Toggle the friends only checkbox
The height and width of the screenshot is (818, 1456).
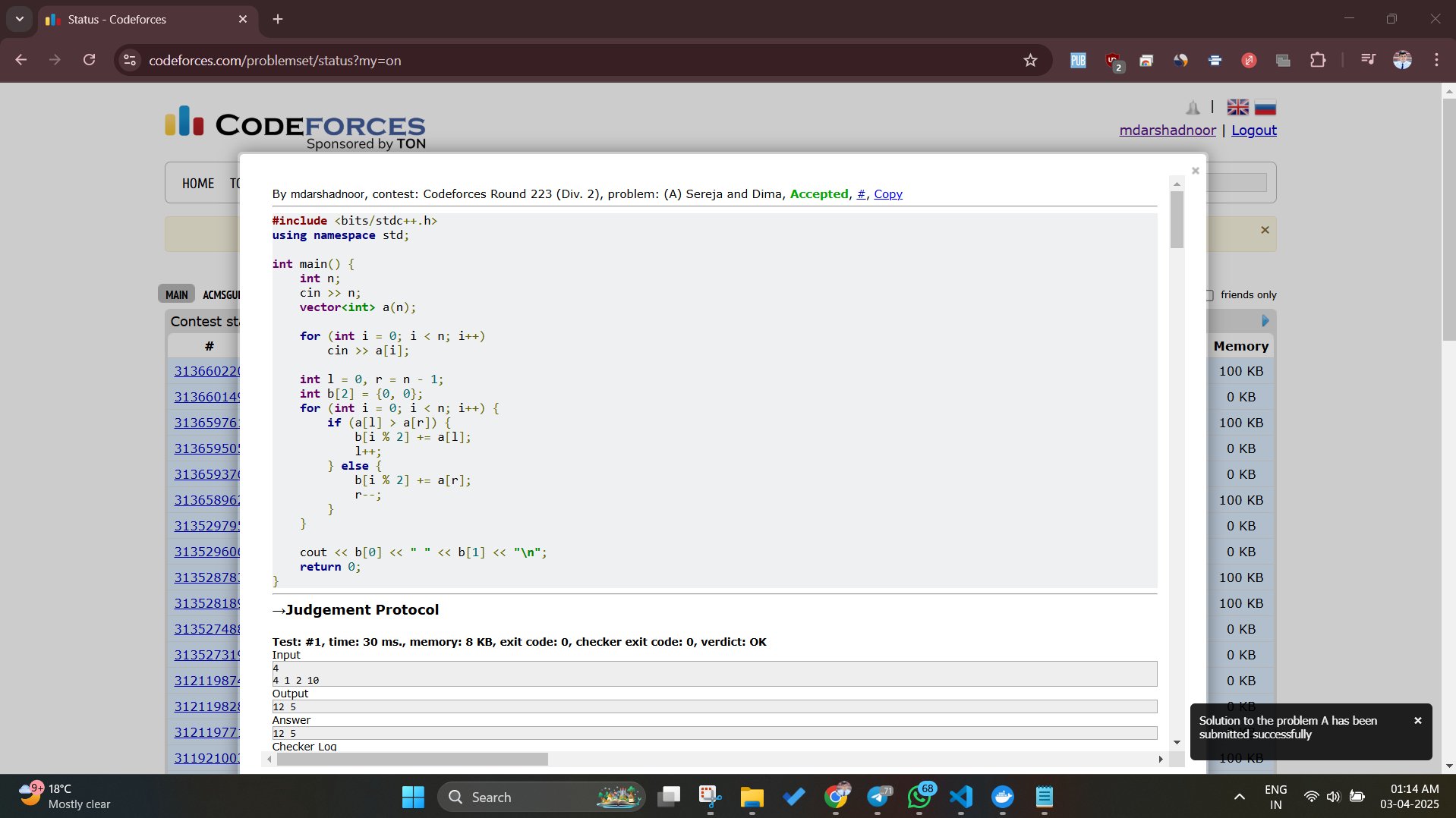tap(1209, 295)
